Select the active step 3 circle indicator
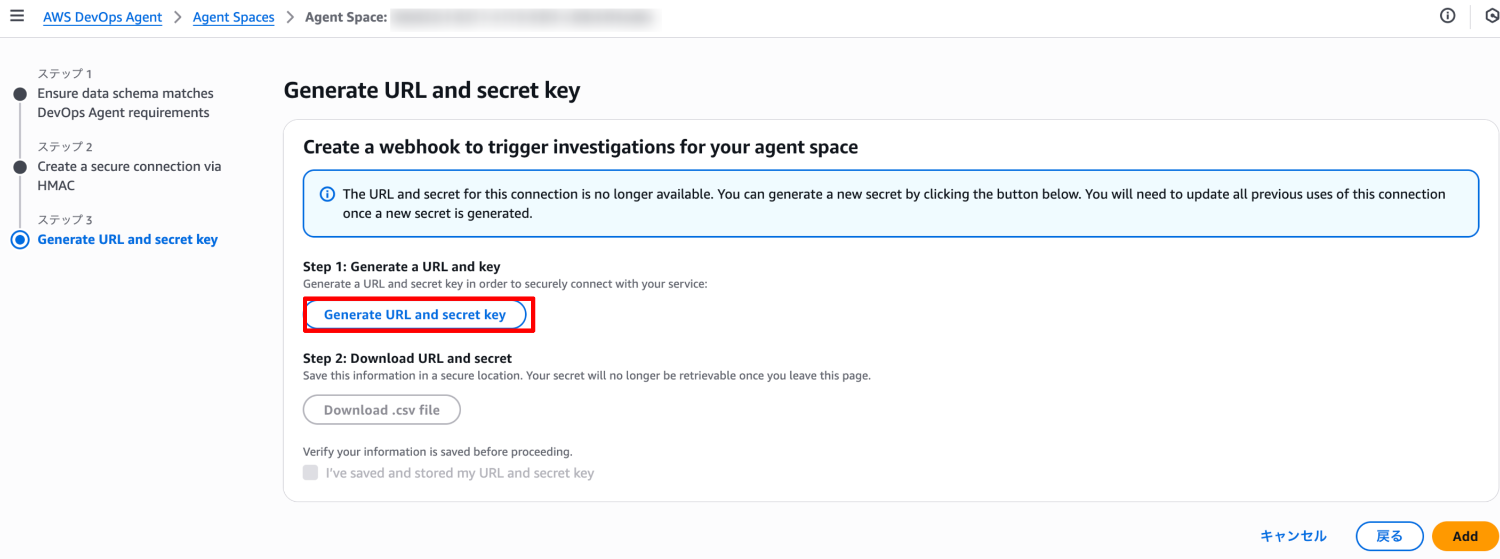Viewport: 1500px width, 559px height. (x=19, y=240)
